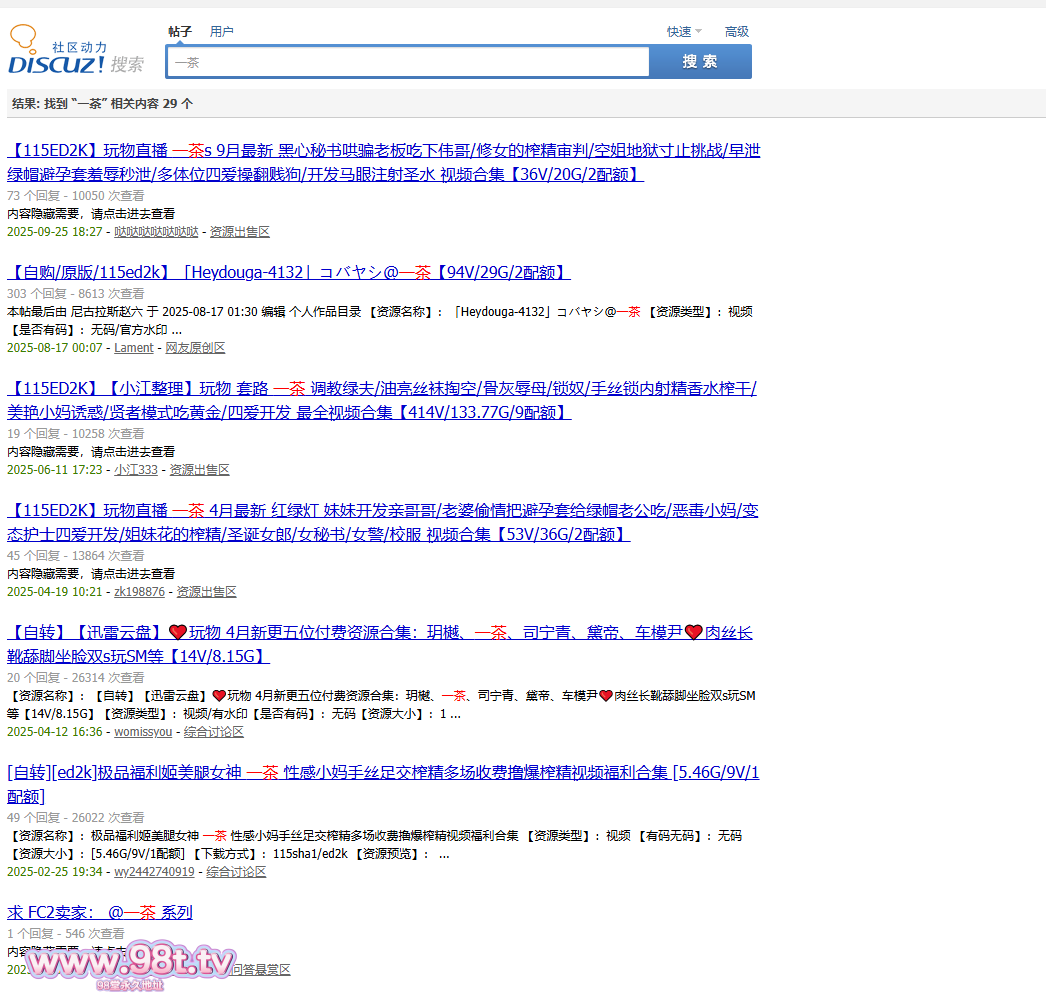Open the 求 FC2卖家 post title
The width and height of the screenshot is (1046, 1000).
click(100, 912)
